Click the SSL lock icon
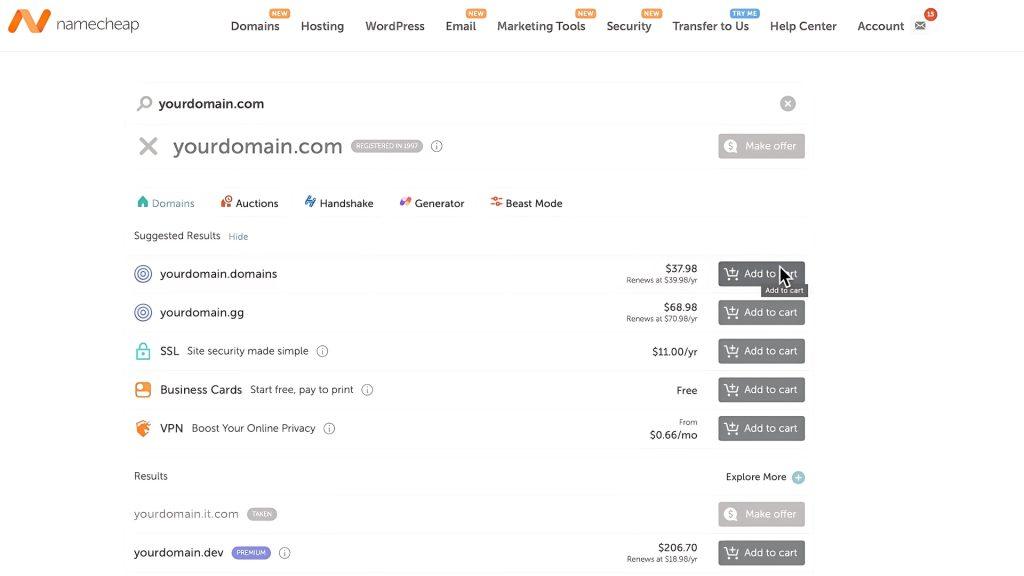1024x576 pixels. coord(143,351)
